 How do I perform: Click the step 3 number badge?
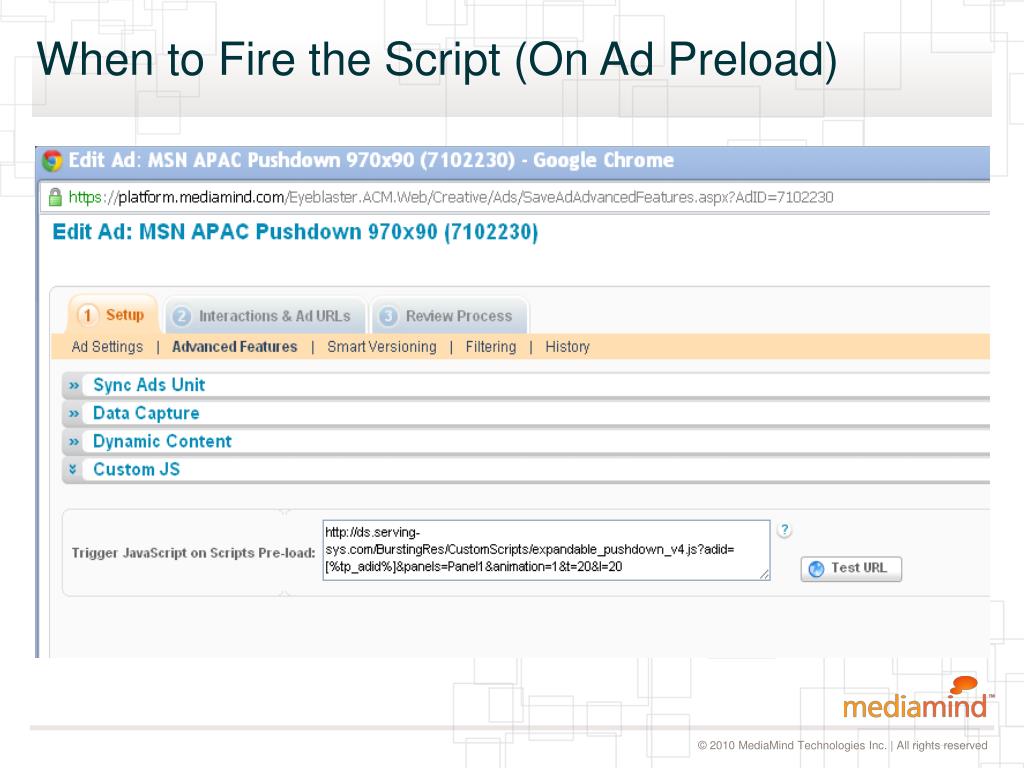click(388, 316)
